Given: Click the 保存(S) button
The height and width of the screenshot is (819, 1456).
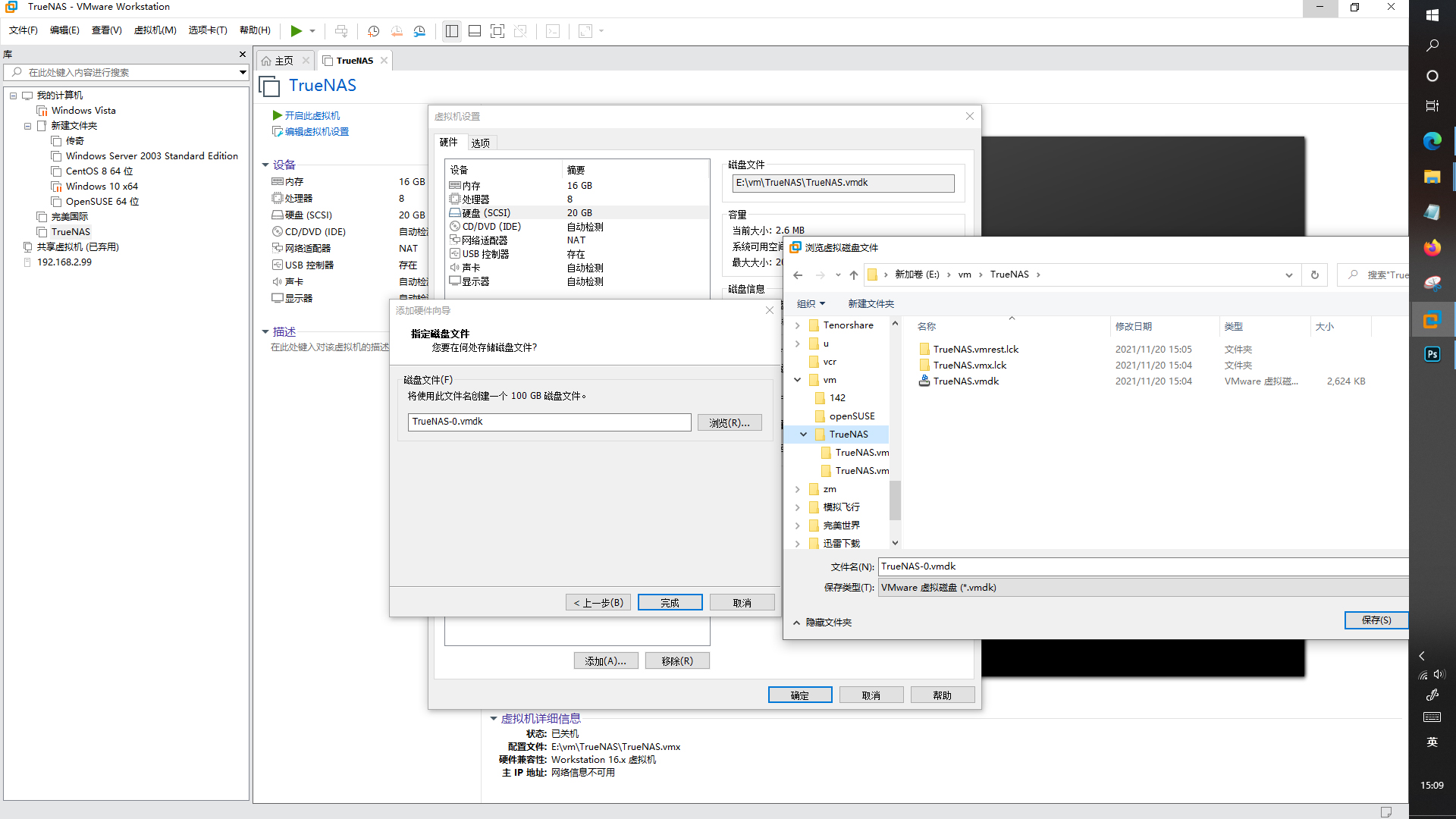Looking at the screenshot, I should (1376, 620).
